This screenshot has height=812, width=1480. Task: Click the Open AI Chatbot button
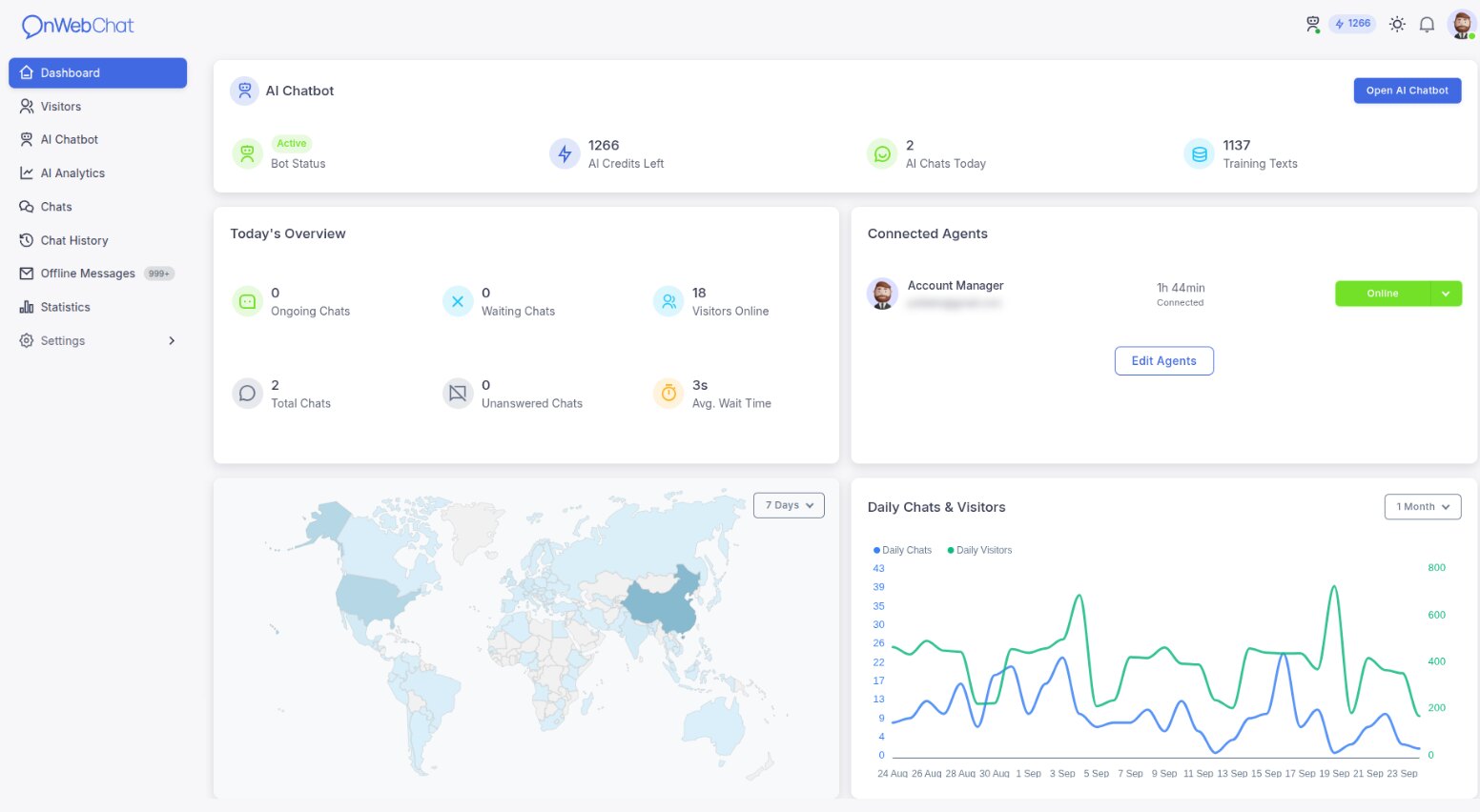[1408, 91]
